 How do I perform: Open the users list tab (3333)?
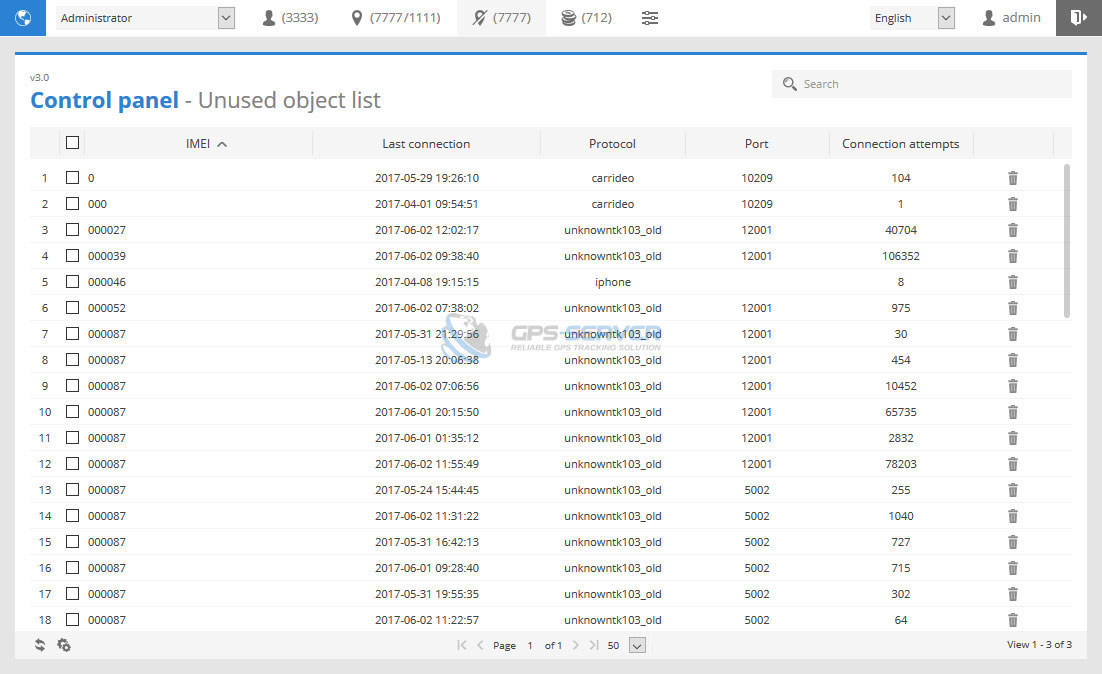coord(290,18)
